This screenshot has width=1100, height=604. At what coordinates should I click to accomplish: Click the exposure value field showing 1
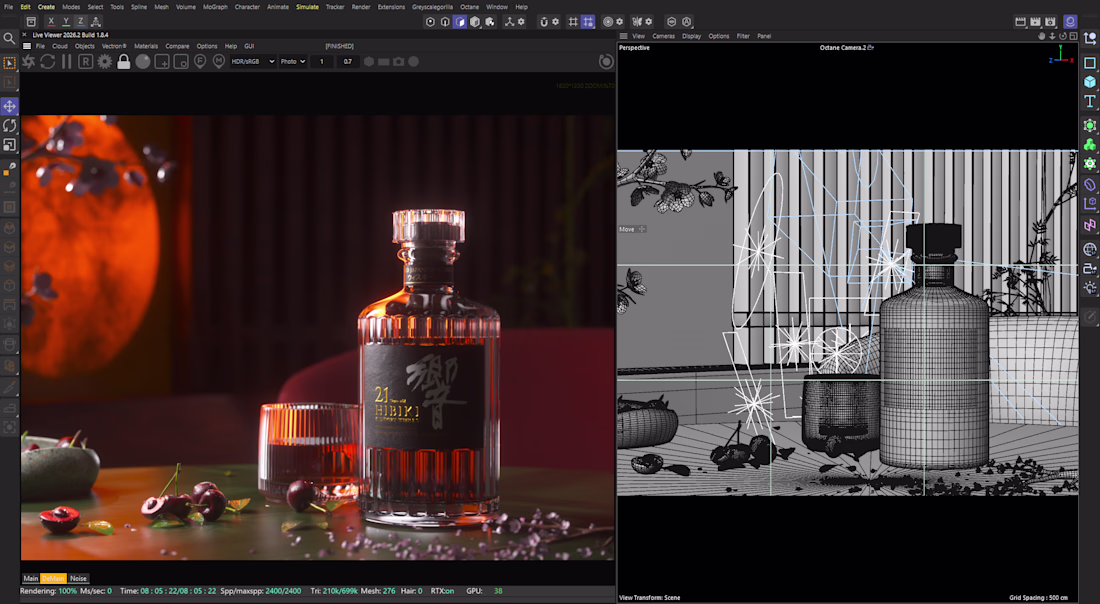pos(322,62)
